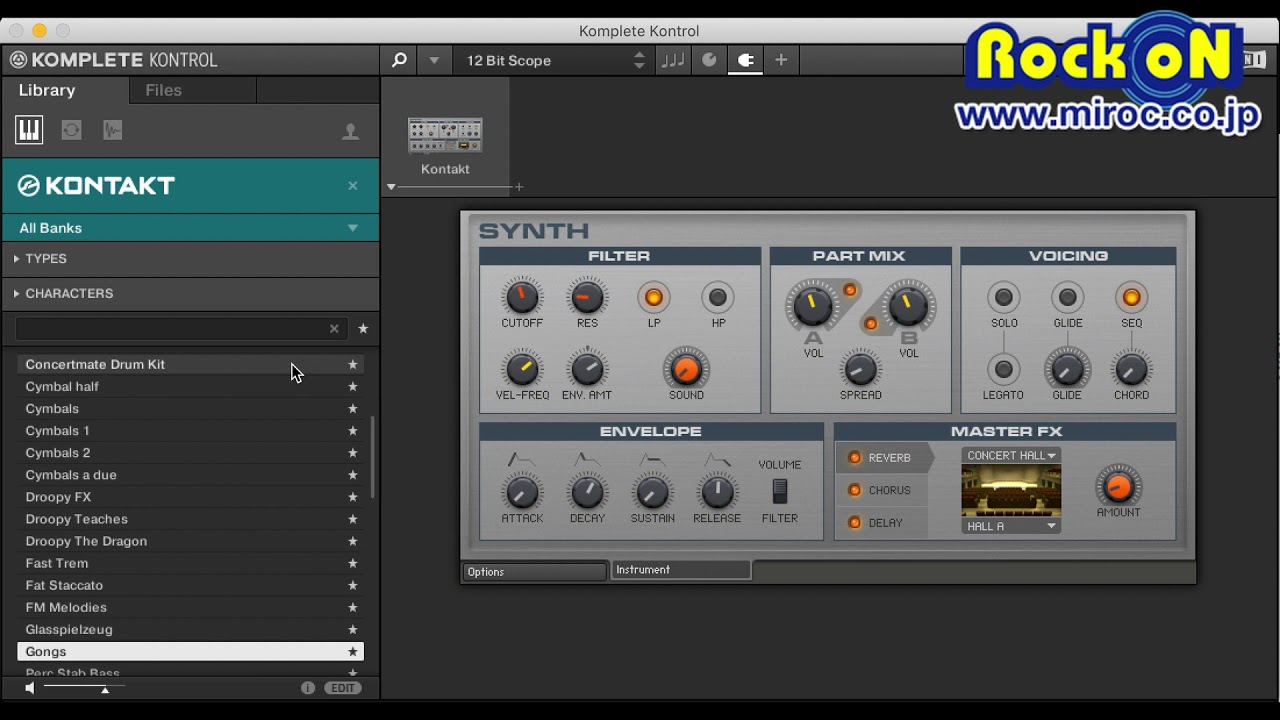Favorite the Droopy FX preset star
The image size is (1280, 720).
352,497
